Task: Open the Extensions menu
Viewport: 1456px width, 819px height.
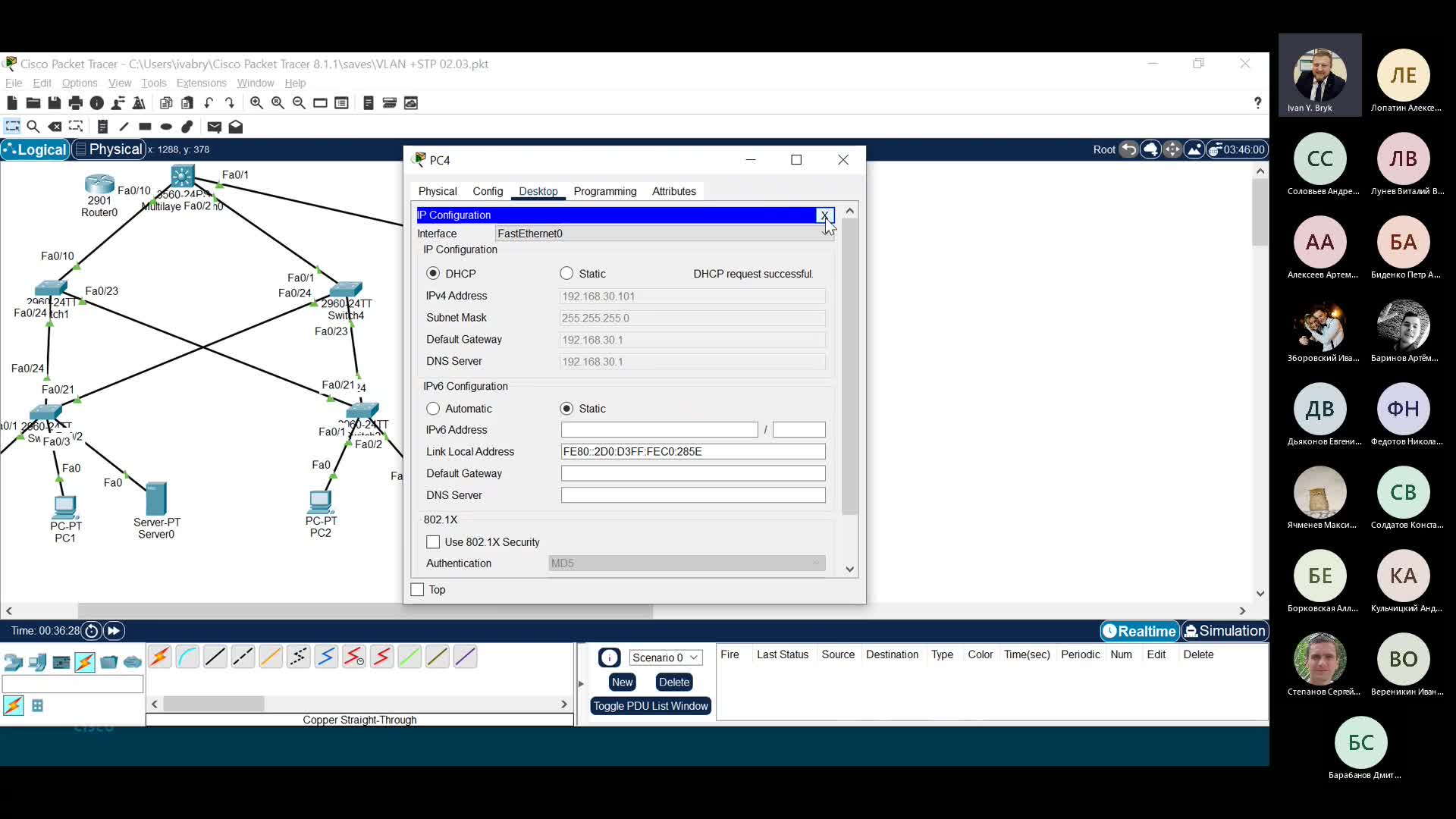Action: tap(201, 83)
